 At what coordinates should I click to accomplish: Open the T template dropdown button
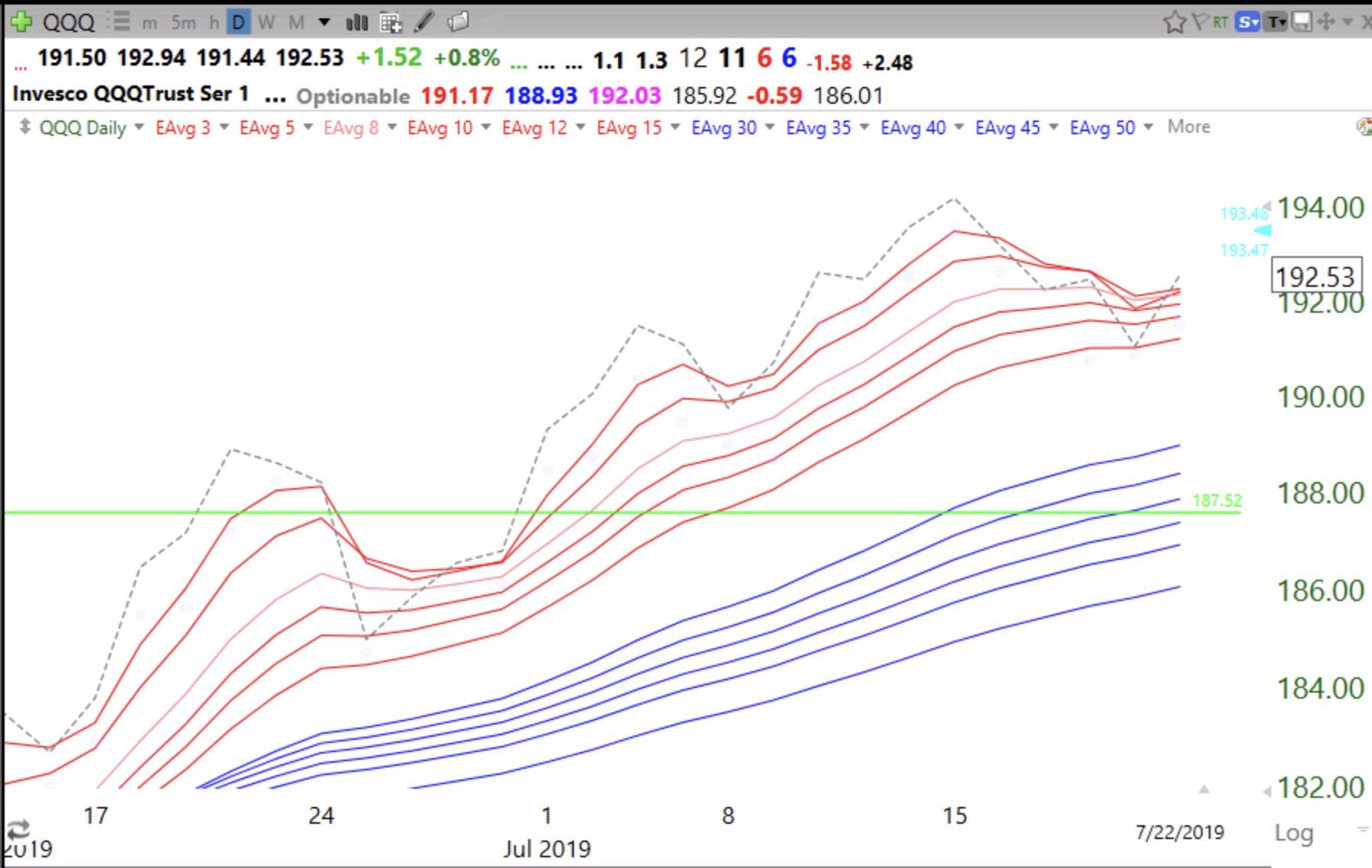1277,22
